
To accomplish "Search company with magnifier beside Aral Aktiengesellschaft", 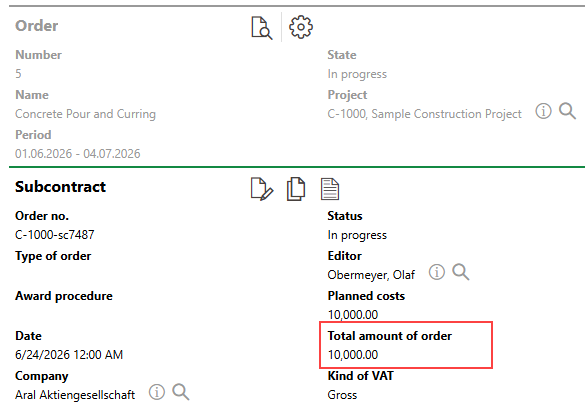I will point(181,392).
